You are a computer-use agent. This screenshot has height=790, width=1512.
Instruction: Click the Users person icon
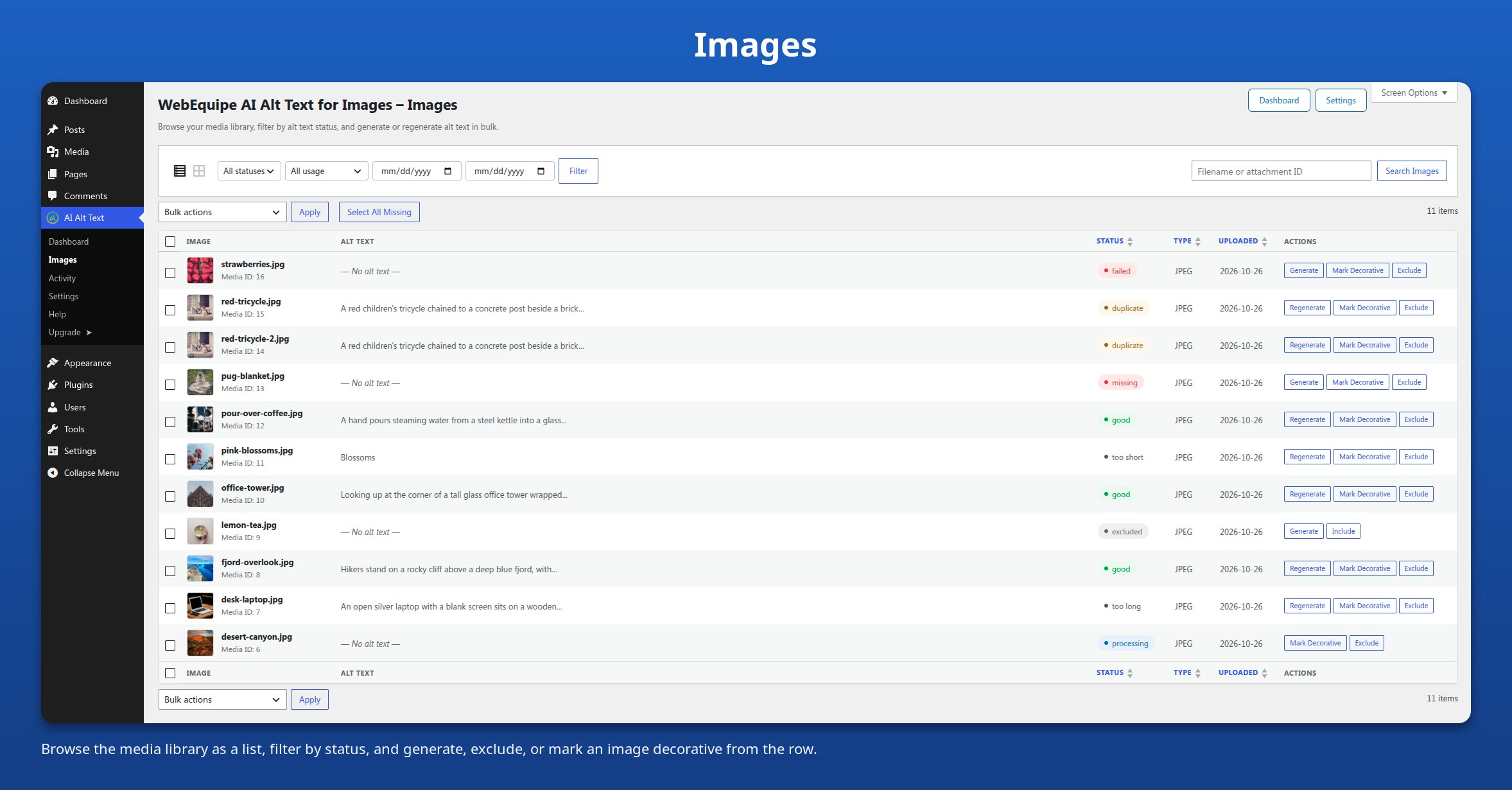[x=53, y=407]
